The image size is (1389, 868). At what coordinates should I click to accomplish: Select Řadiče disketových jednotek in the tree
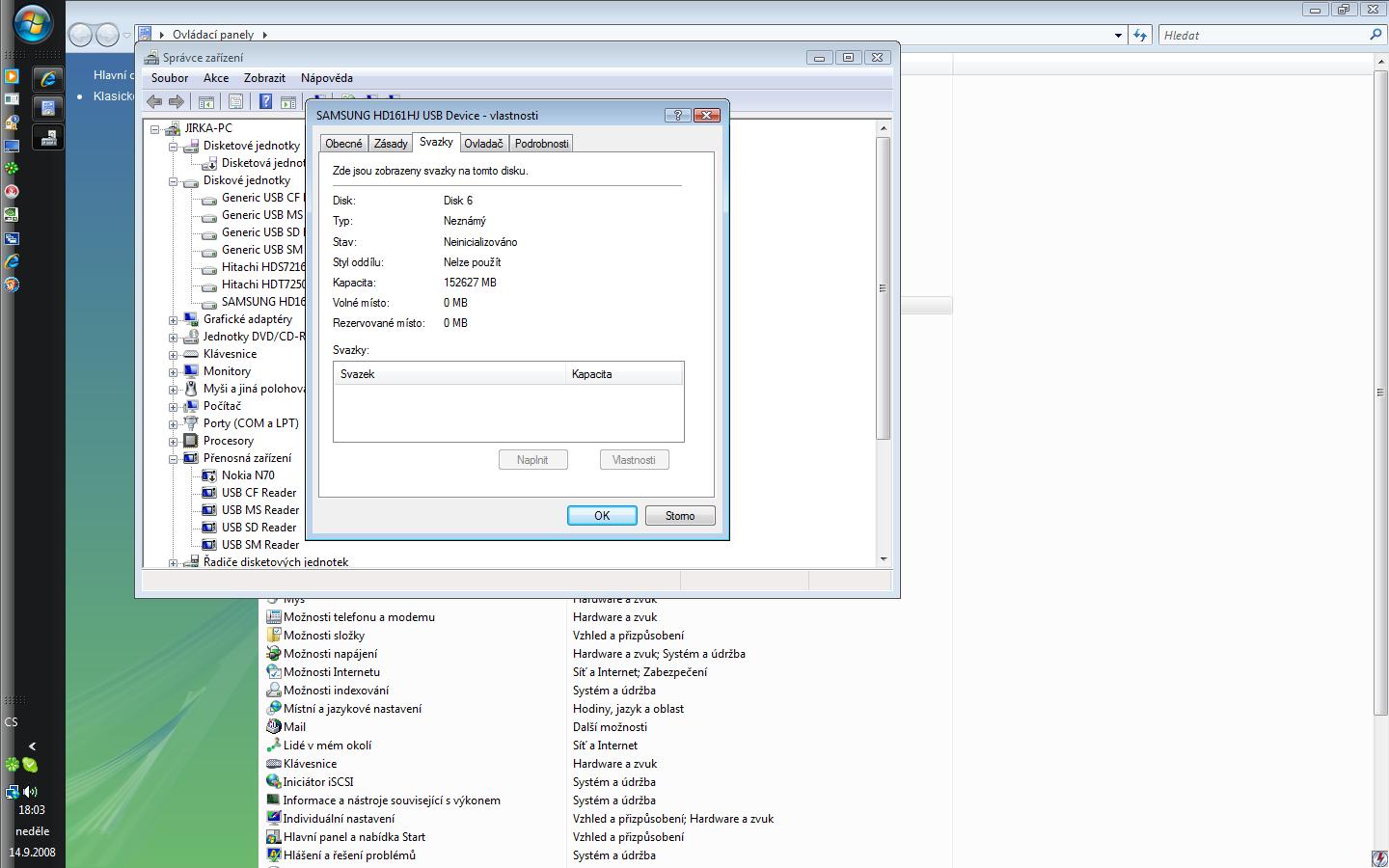tap(276, 561)
